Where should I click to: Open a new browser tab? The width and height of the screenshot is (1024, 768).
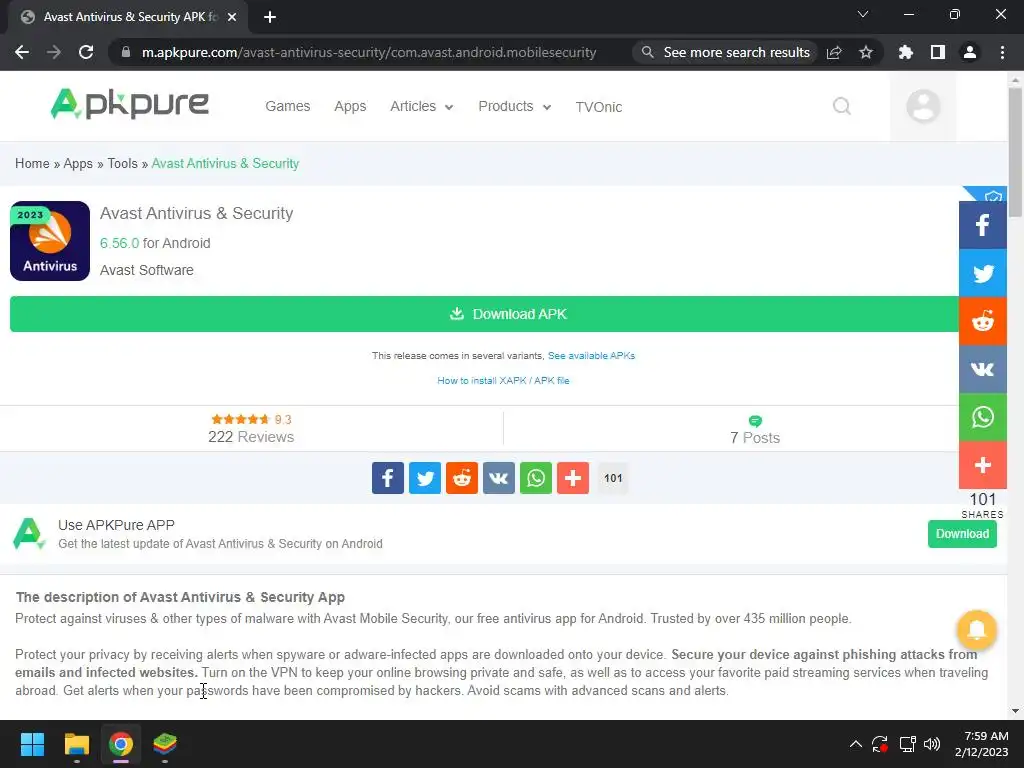click(270, 17)
